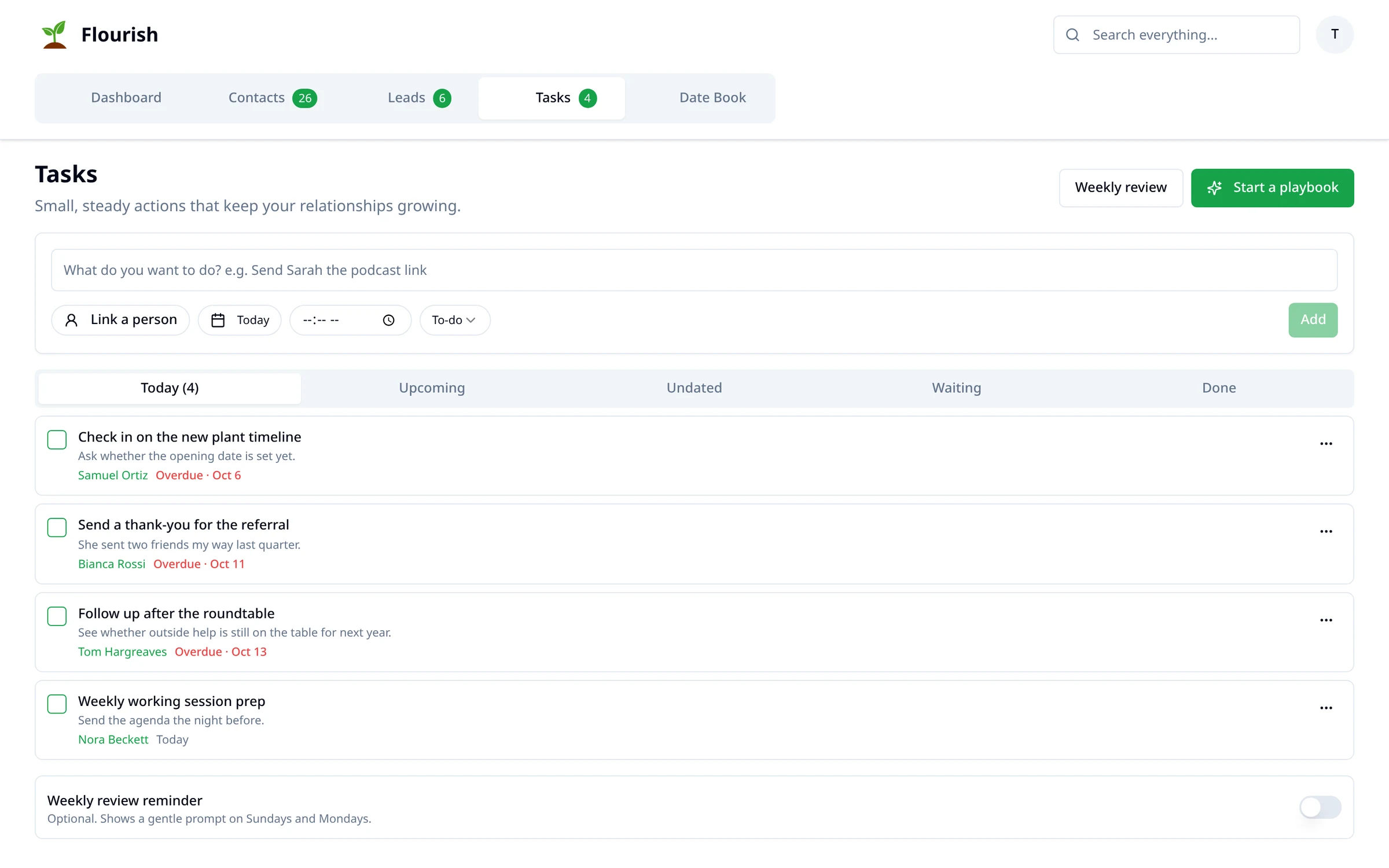The width and height of the screenshot is (1389, 868).
Task: Click the Leads count badge 6
Action: coord(442,98)
